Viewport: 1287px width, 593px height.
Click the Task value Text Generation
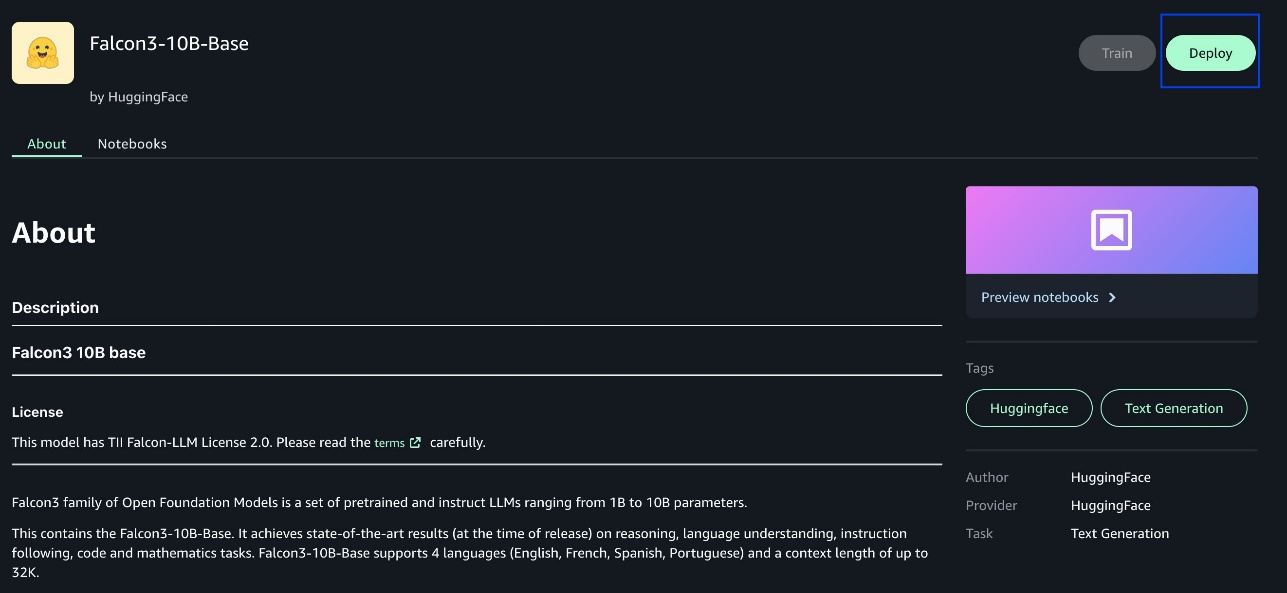1119,533
